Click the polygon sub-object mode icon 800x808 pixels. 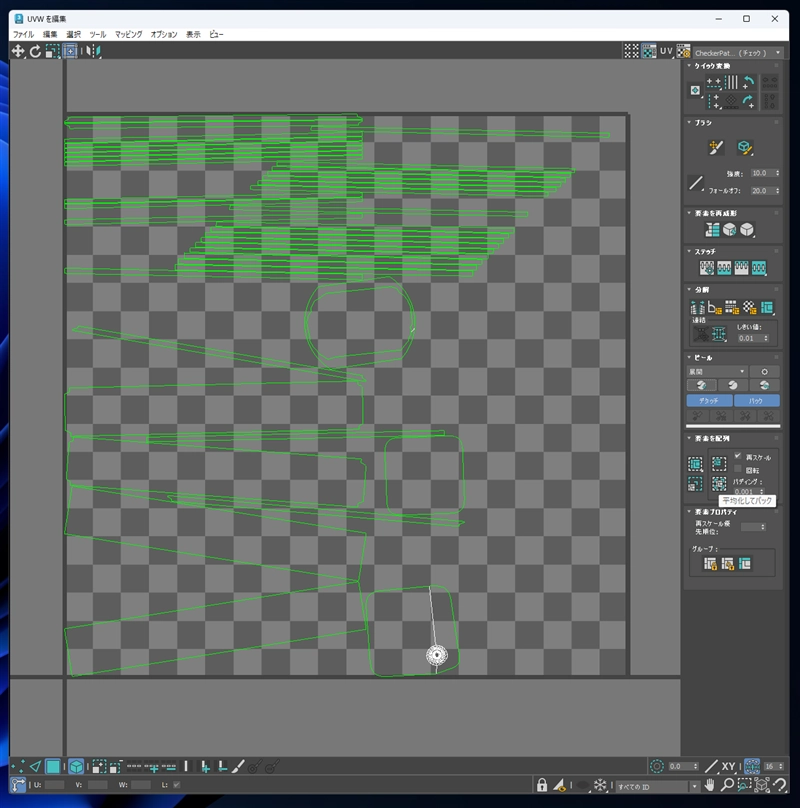(53, 766)
